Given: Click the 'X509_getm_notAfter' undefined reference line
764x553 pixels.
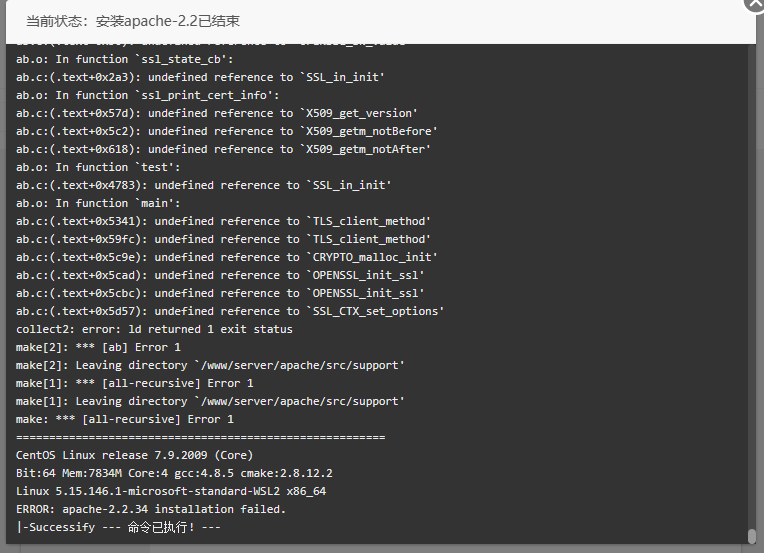Looking at the screenshot, I should point(223,150).
